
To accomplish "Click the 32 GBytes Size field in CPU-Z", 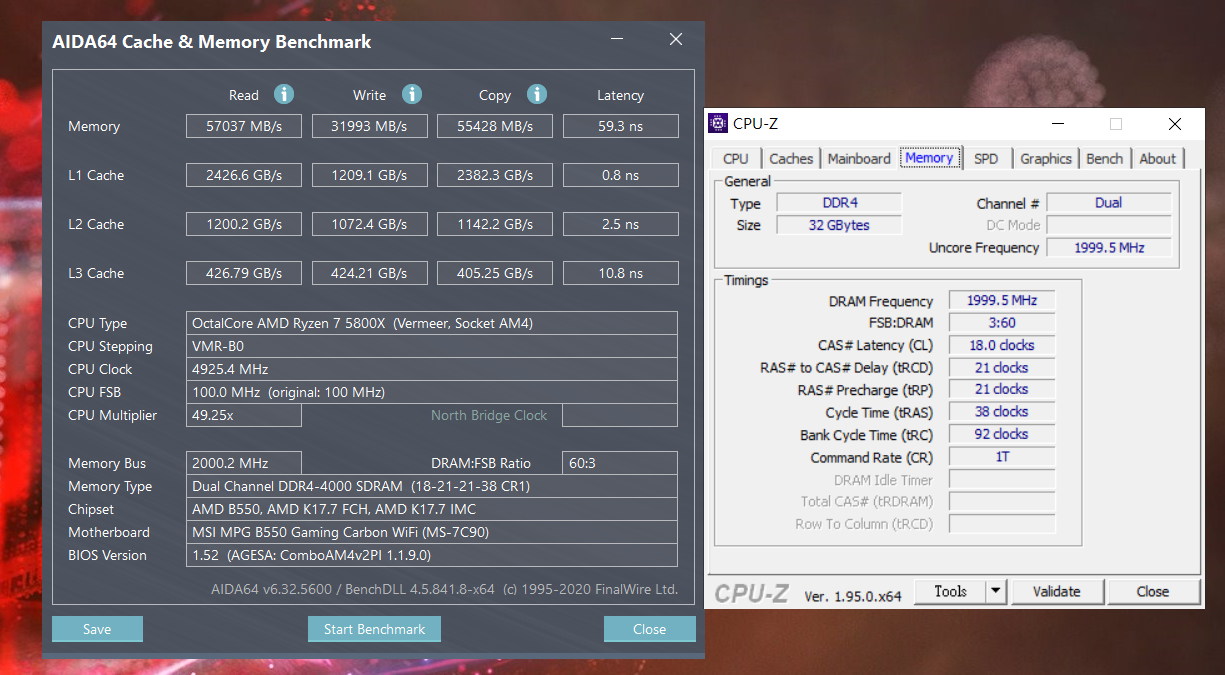I will coord(839,225).
